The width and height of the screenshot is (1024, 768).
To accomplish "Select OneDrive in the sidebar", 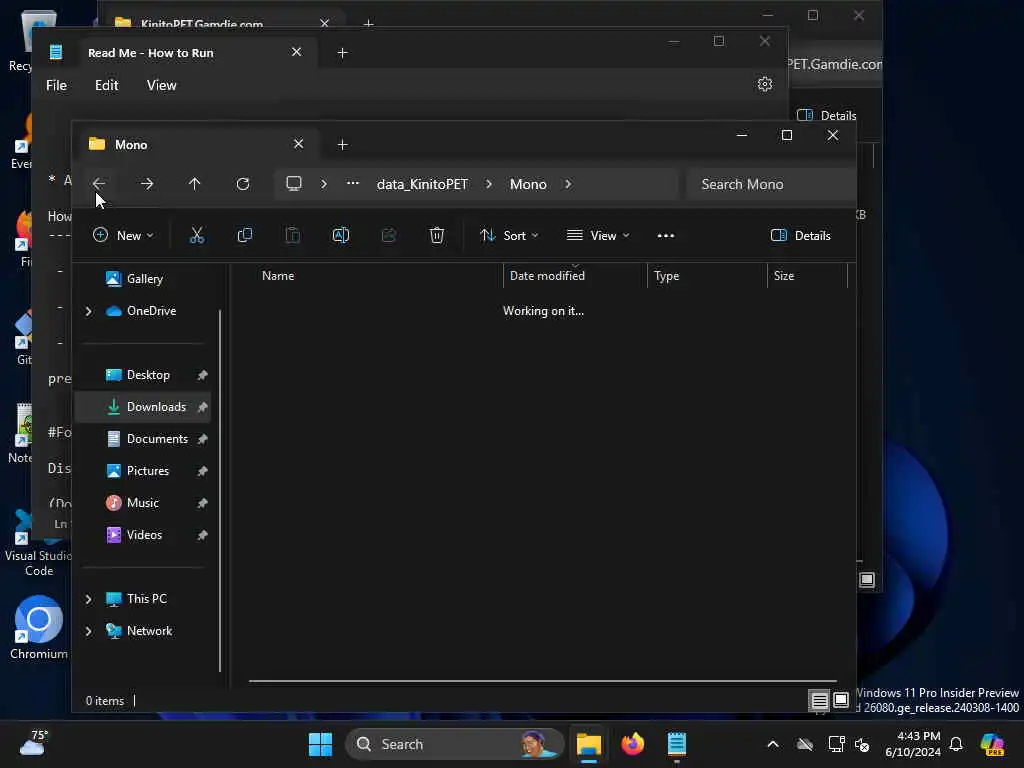I will 144,311.
